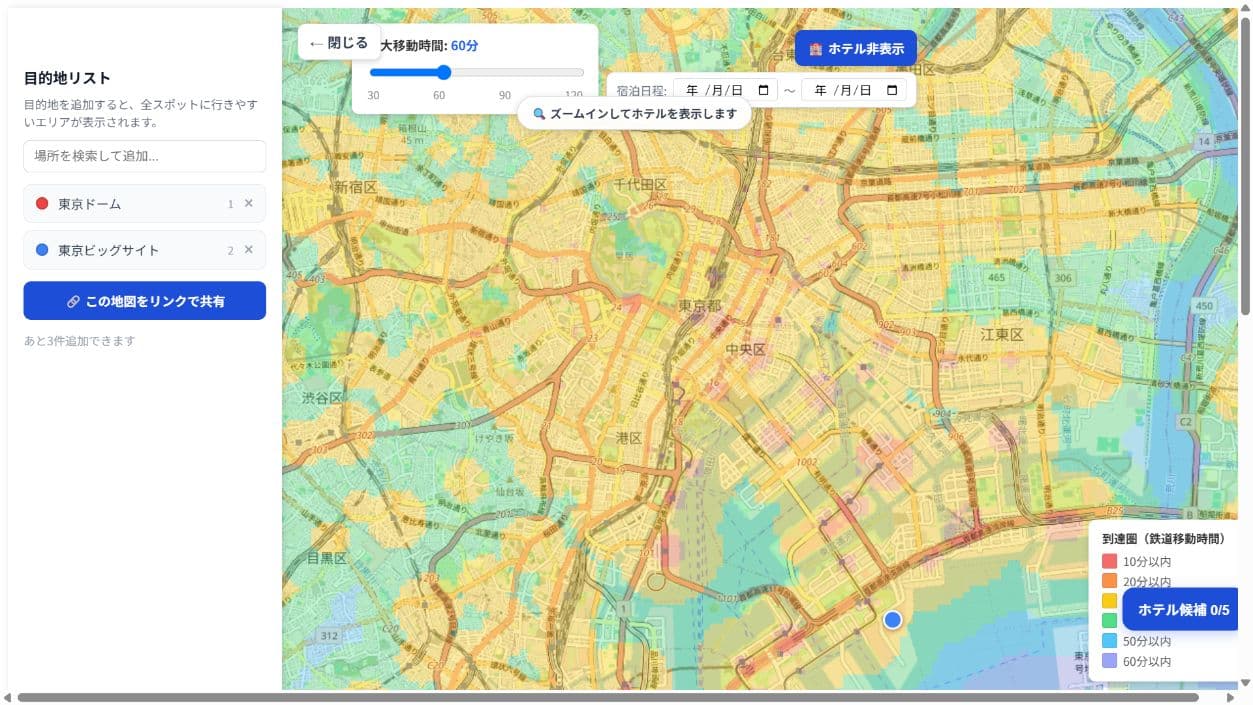1253x705 pixels.
Task: Click the 東京ビッグサイト list row
Action: click(145, 250)
